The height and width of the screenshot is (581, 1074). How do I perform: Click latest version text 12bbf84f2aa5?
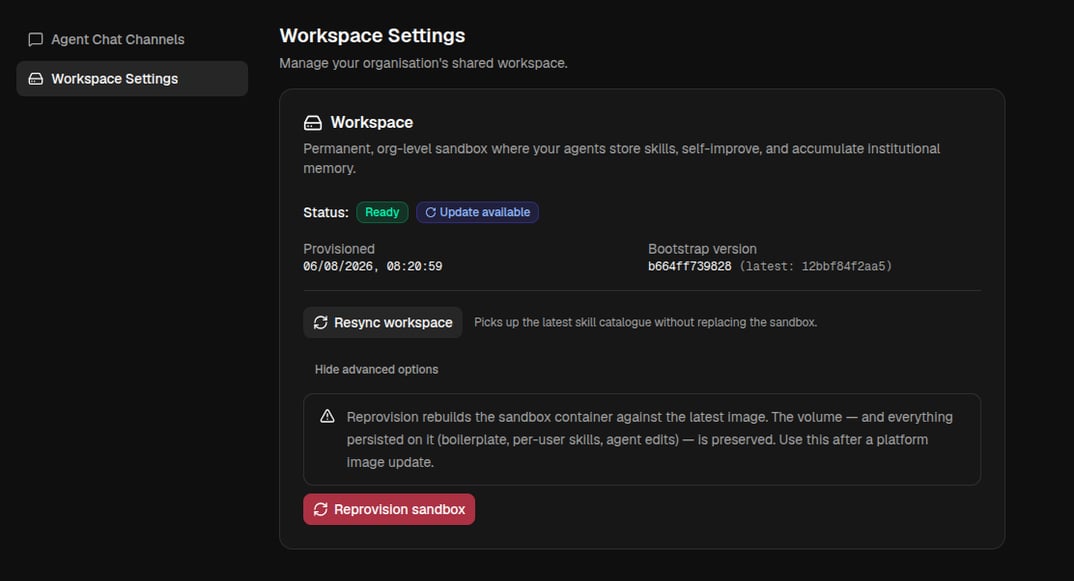point(843,267)
